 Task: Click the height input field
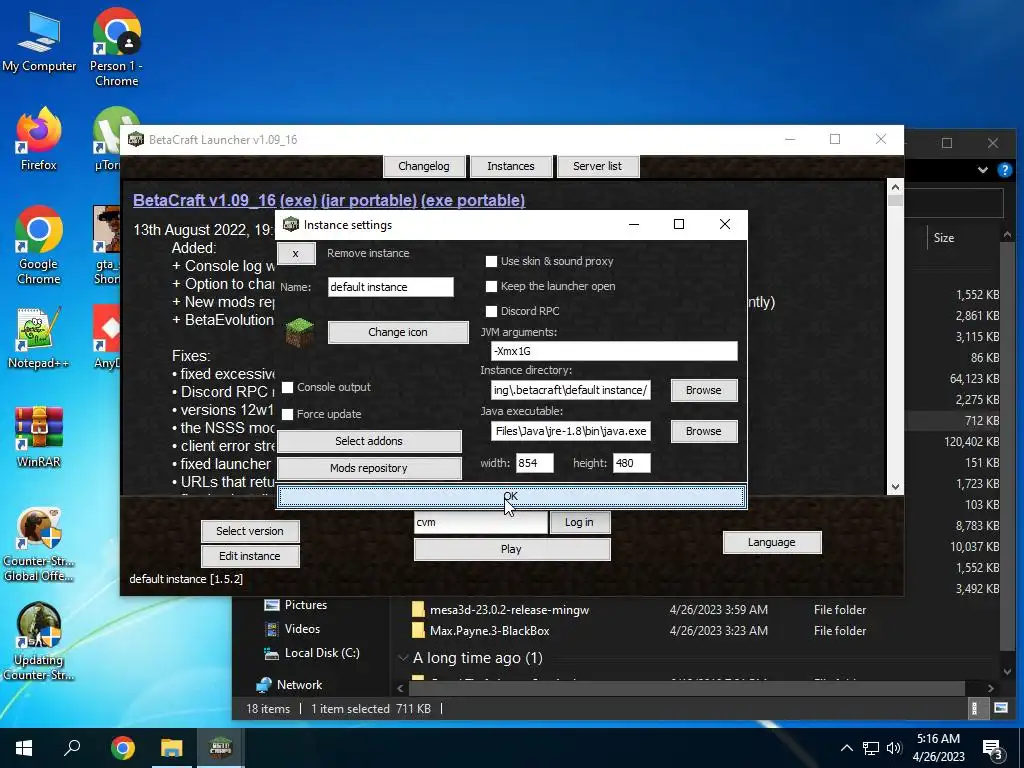[x=632, y=463]
